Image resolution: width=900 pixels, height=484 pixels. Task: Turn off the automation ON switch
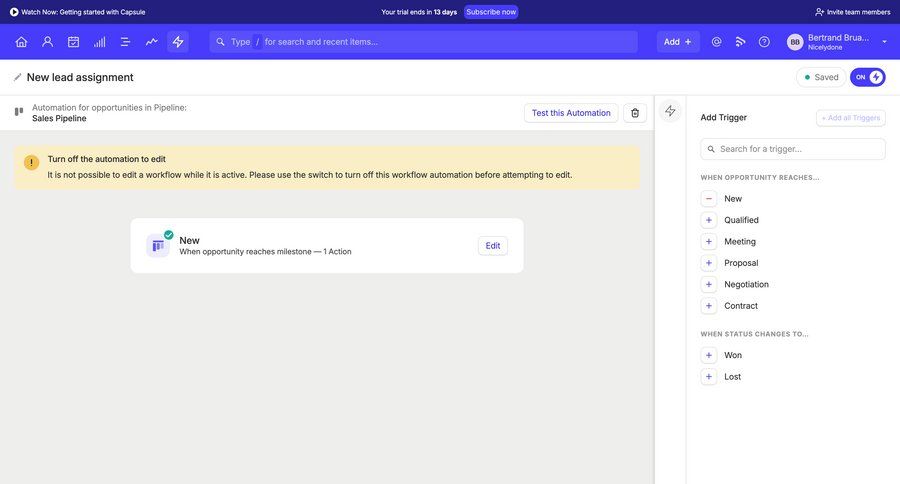(x=867, y=77)
